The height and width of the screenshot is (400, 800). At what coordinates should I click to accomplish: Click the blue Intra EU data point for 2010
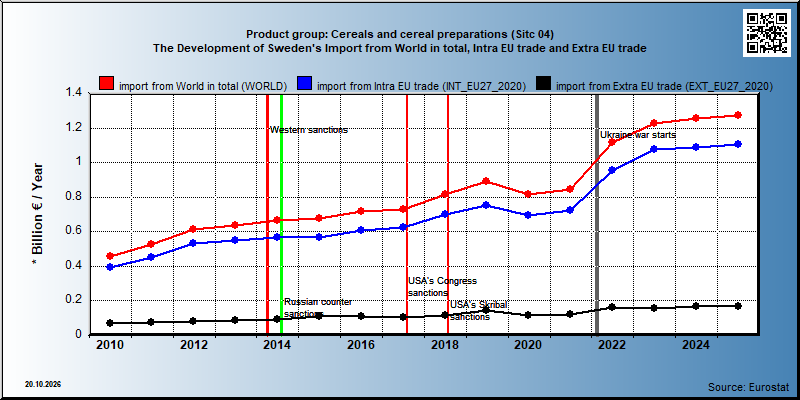pos(110,267)
